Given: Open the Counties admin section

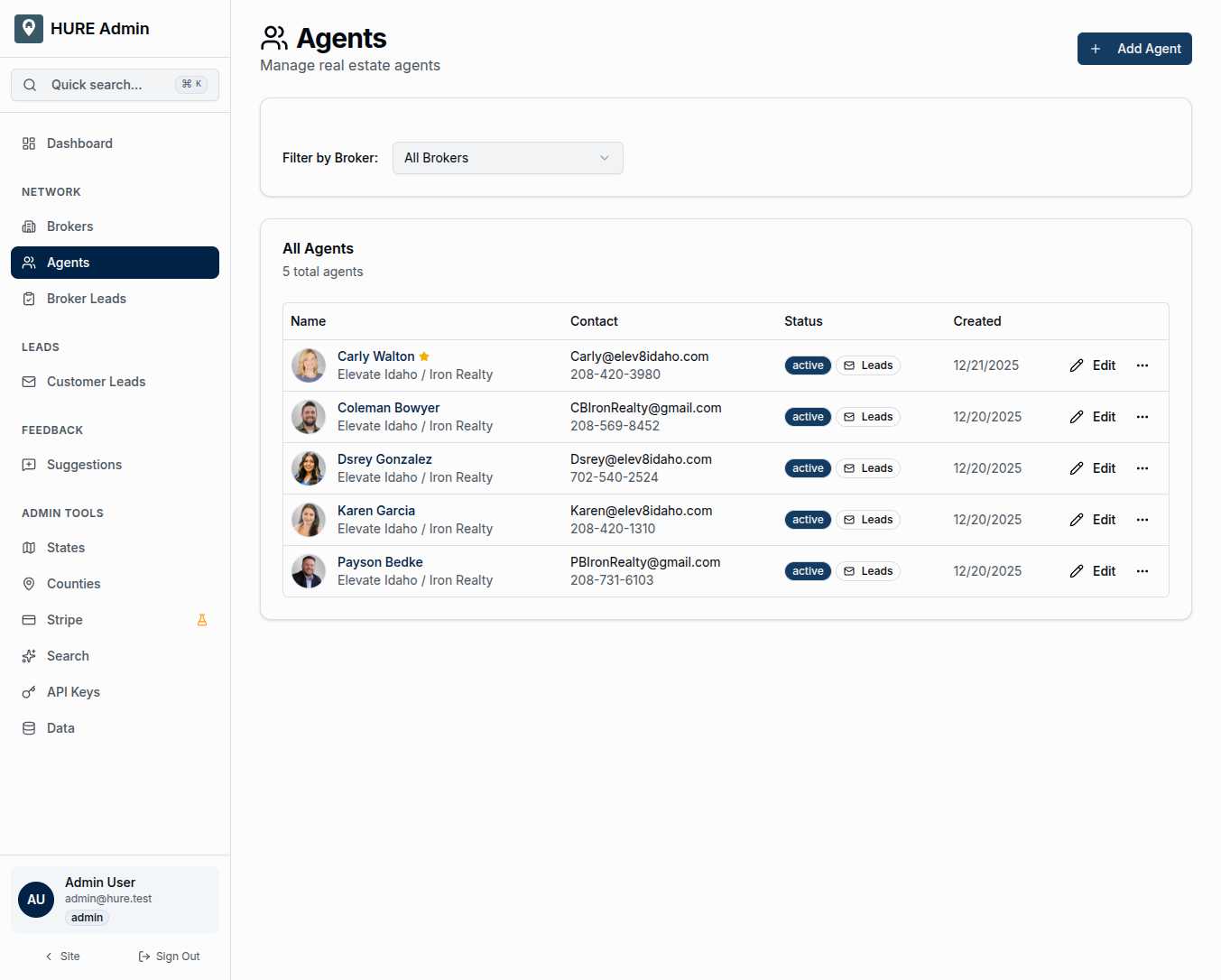Looking at the screenshot, I should click(x=74, y=584).
